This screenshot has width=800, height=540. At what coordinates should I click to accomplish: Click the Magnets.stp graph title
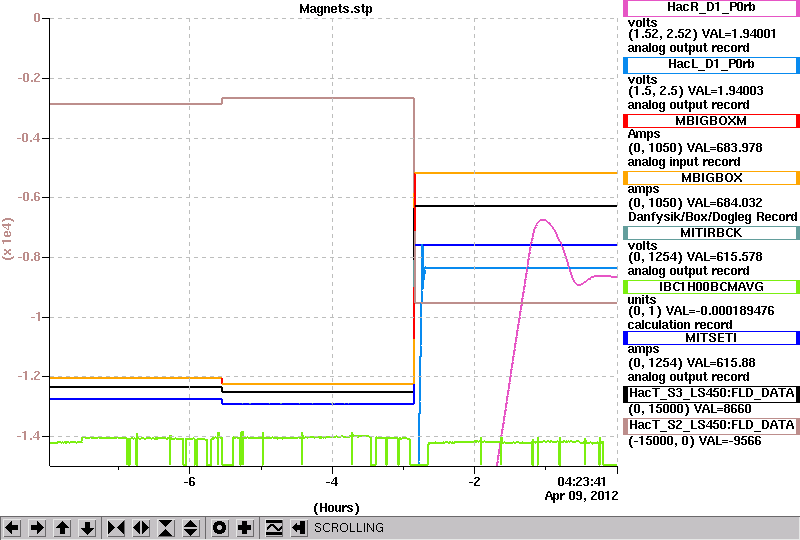point(336,9)
